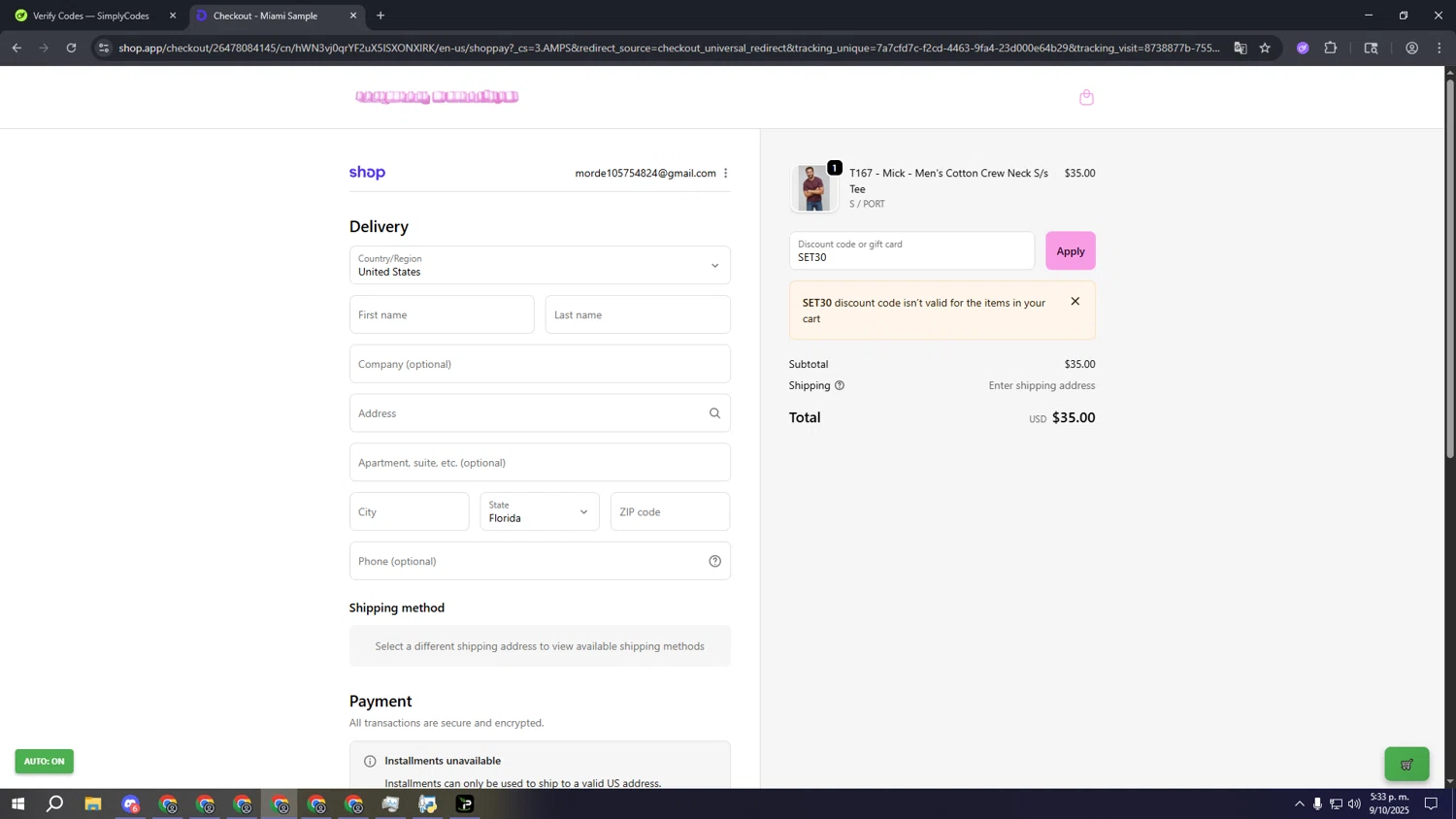Toggle the AUTO: ON button
This screenshot has height=819, width=1456.
tap(44, 762)
